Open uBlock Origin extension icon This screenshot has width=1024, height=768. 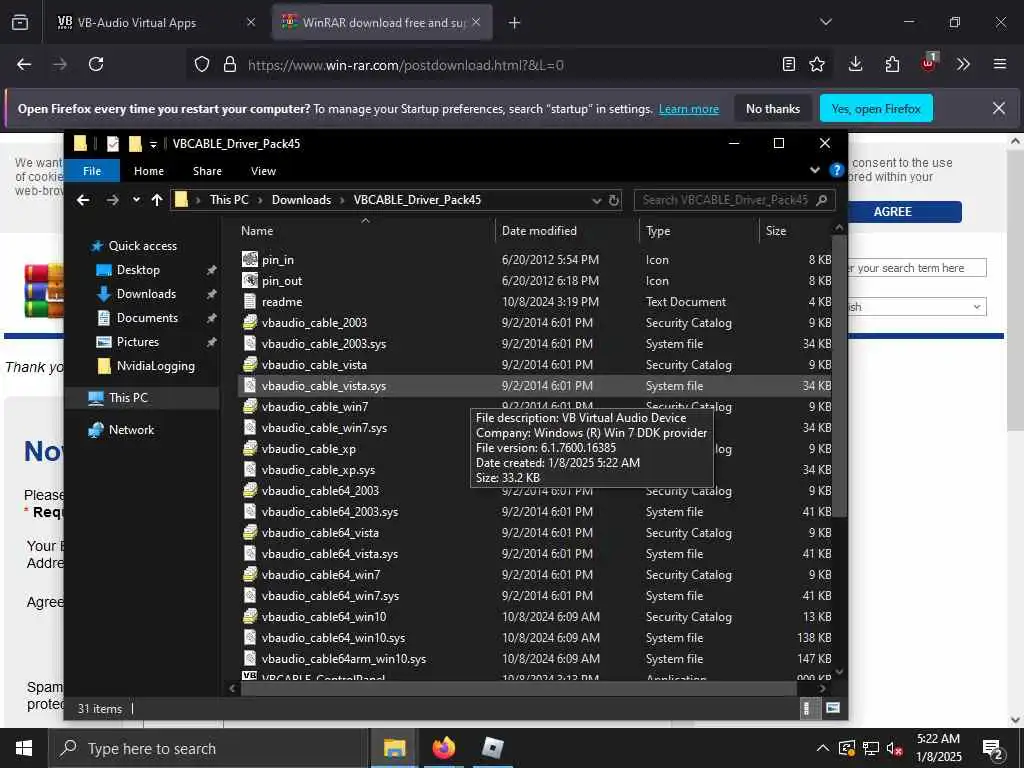click(929, 63)
